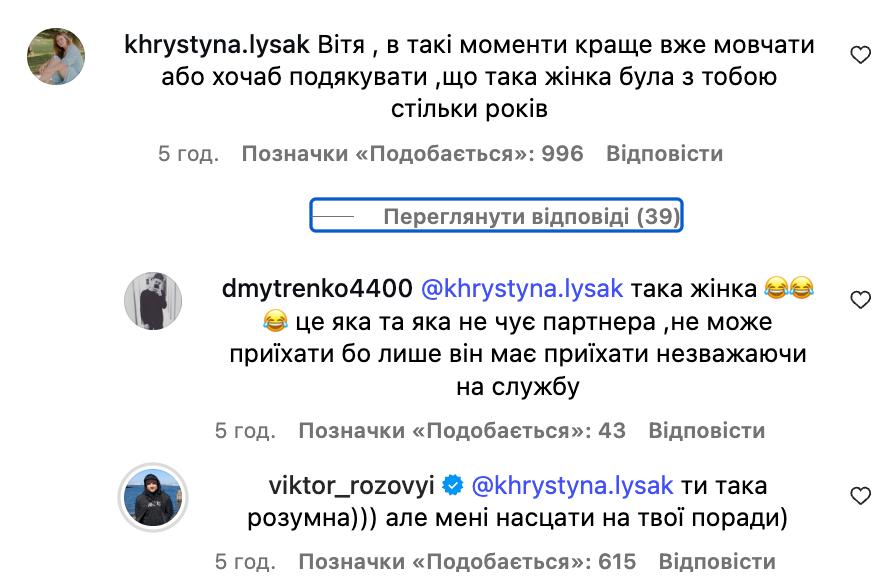This screenshot has height=584, width=888.
Task: View the 996 likes on the first comment
Action: (x=412, y=154)
